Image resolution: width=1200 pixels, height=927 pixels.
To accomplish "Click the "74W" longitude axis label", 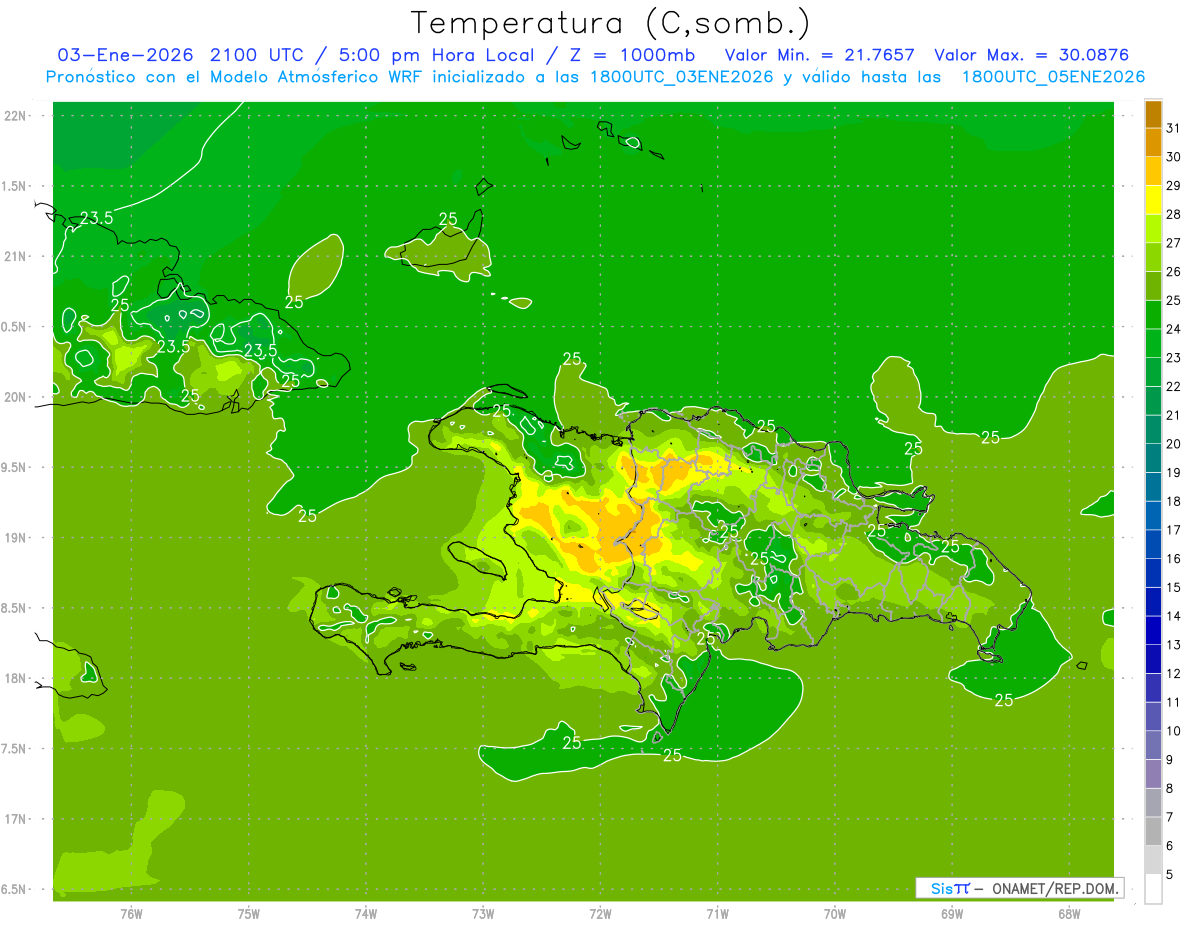I will coord(365,913).
